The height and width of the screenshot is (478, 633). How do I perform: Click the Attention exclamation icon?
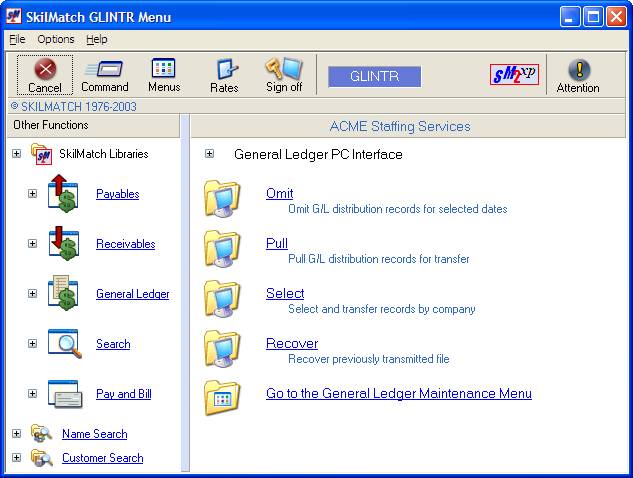(x=578, y=69)
